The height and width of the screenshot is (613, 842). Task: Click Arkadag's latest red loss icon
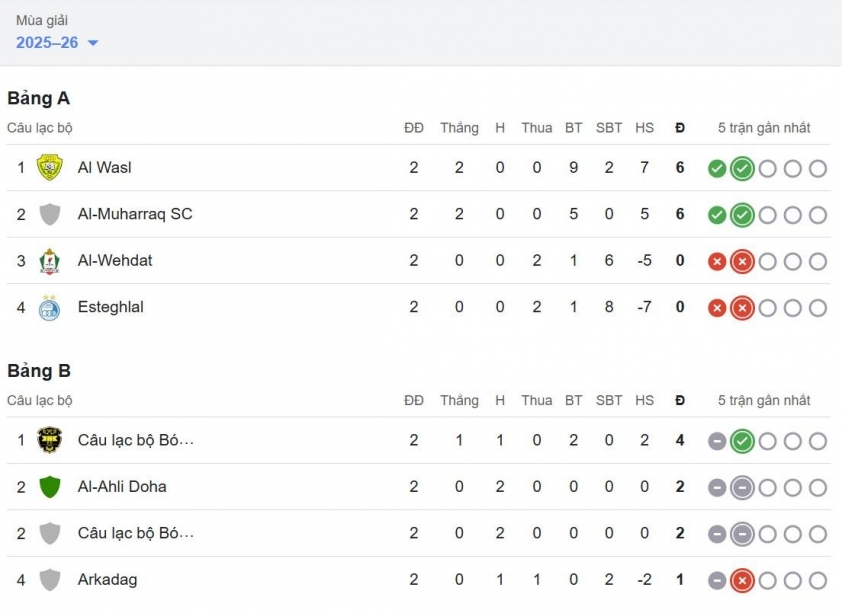coord(742,580)
